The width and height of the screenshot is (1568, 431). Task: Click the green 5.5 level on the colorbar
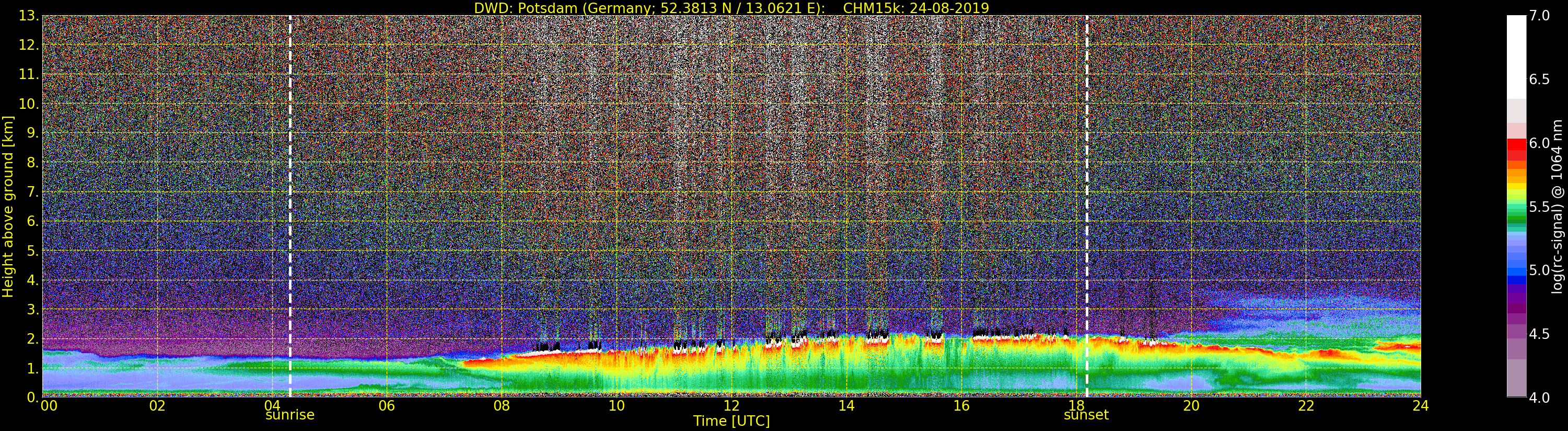pyautogui.click(x=1516, y=208)
